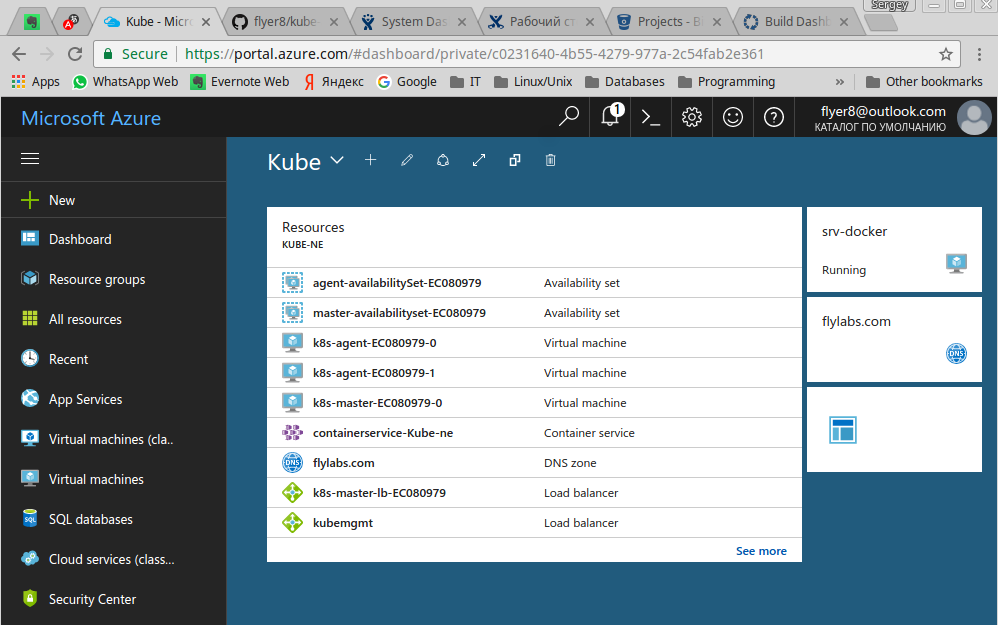Open the Share dashboard icon

[x=443, y=160]
